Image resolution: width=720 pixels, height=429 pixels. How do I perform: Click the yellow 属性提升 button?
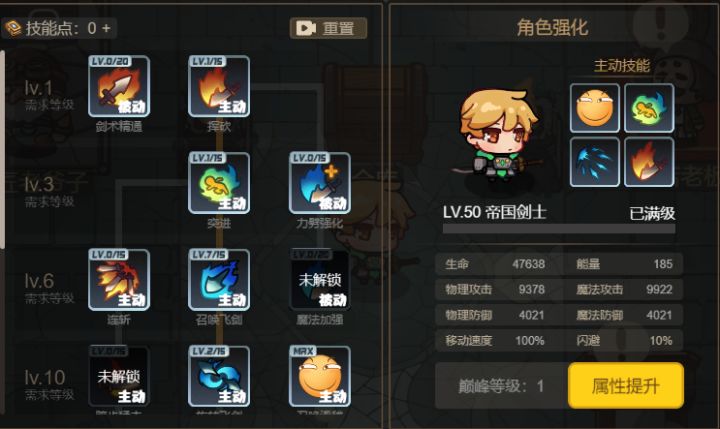tap(626, 385)
